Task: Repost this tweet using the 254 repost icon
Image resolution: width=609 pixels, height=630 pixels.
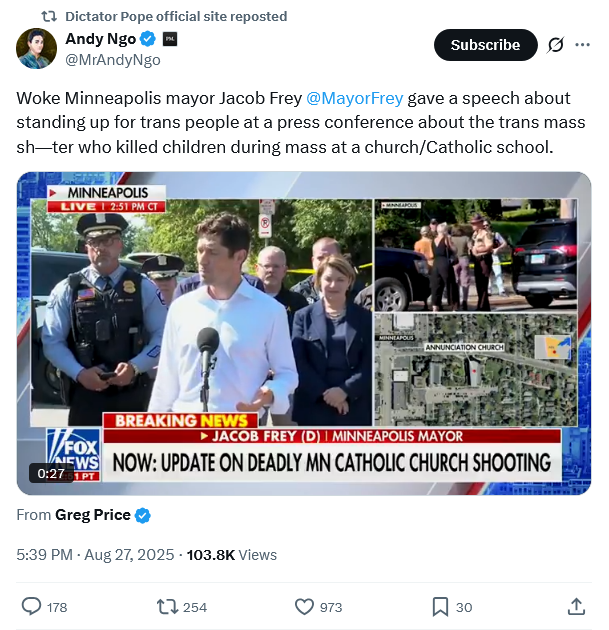Action: pos(167,606)
